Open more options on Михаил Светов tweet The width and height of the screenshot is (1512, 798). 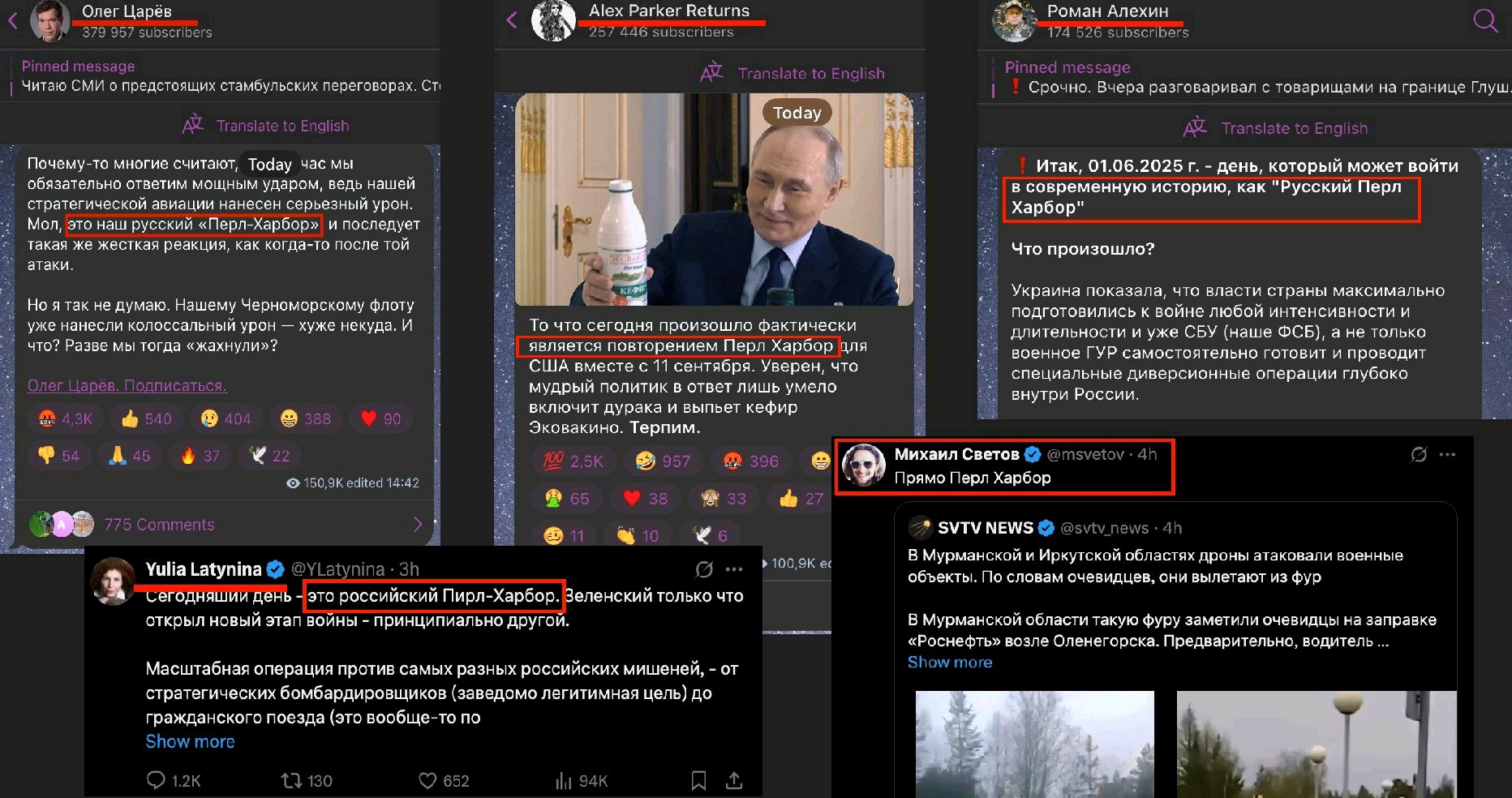coord(1447,455)
